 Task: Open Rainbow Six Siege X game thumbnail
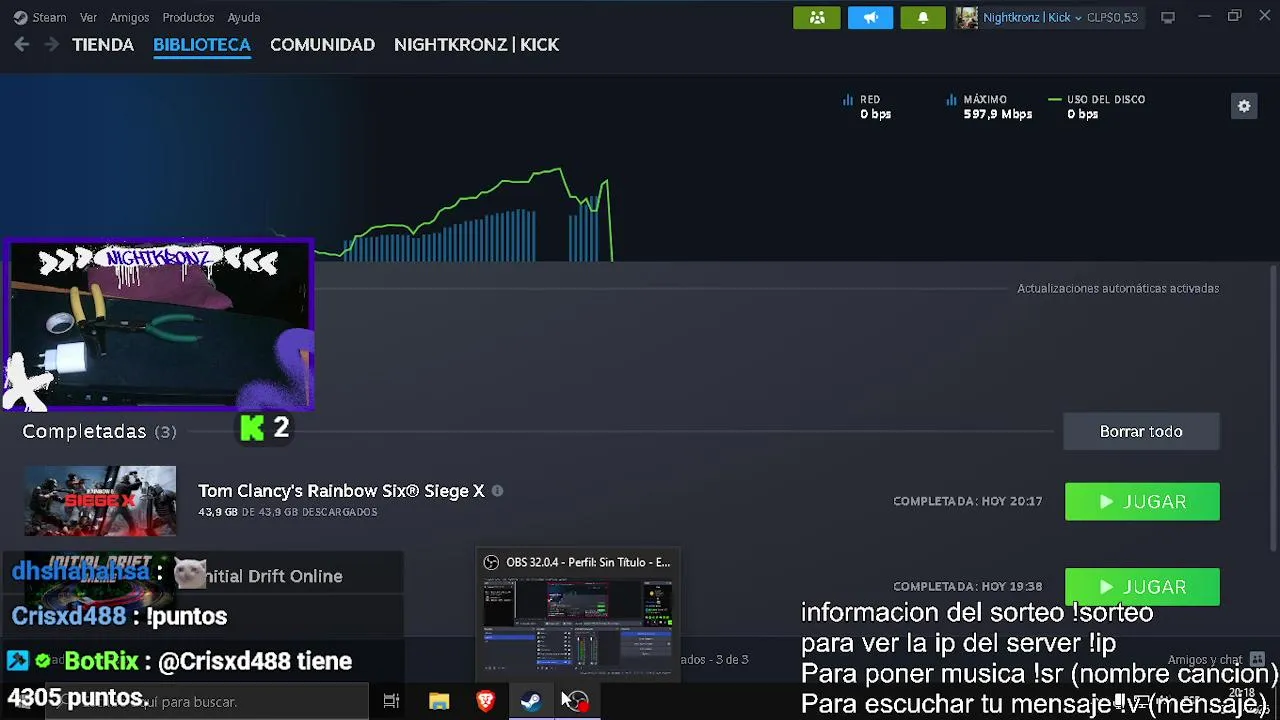coord(100,501)
